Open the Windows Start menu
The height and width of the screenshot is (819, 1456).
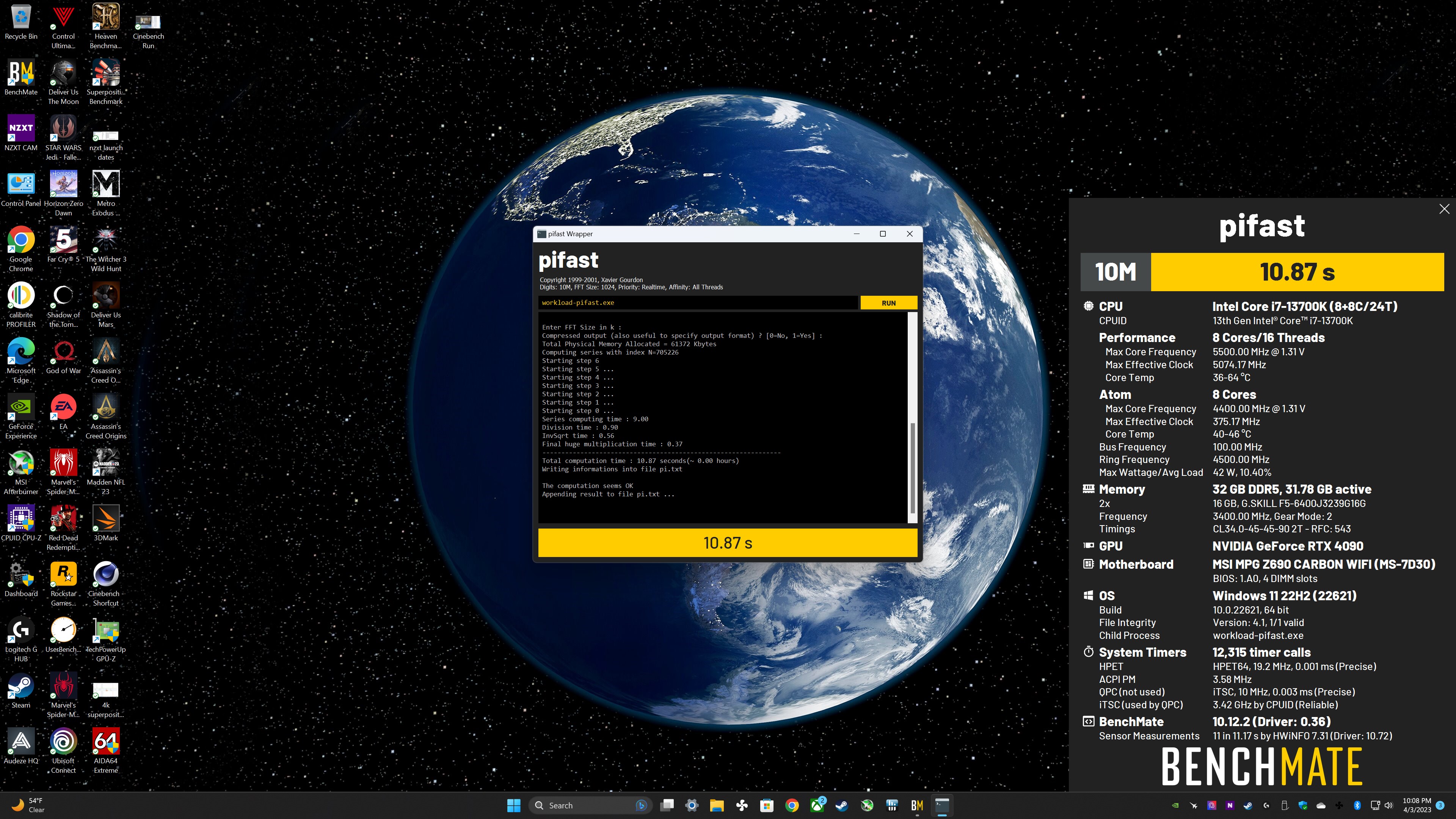click(x=513, y=805)
